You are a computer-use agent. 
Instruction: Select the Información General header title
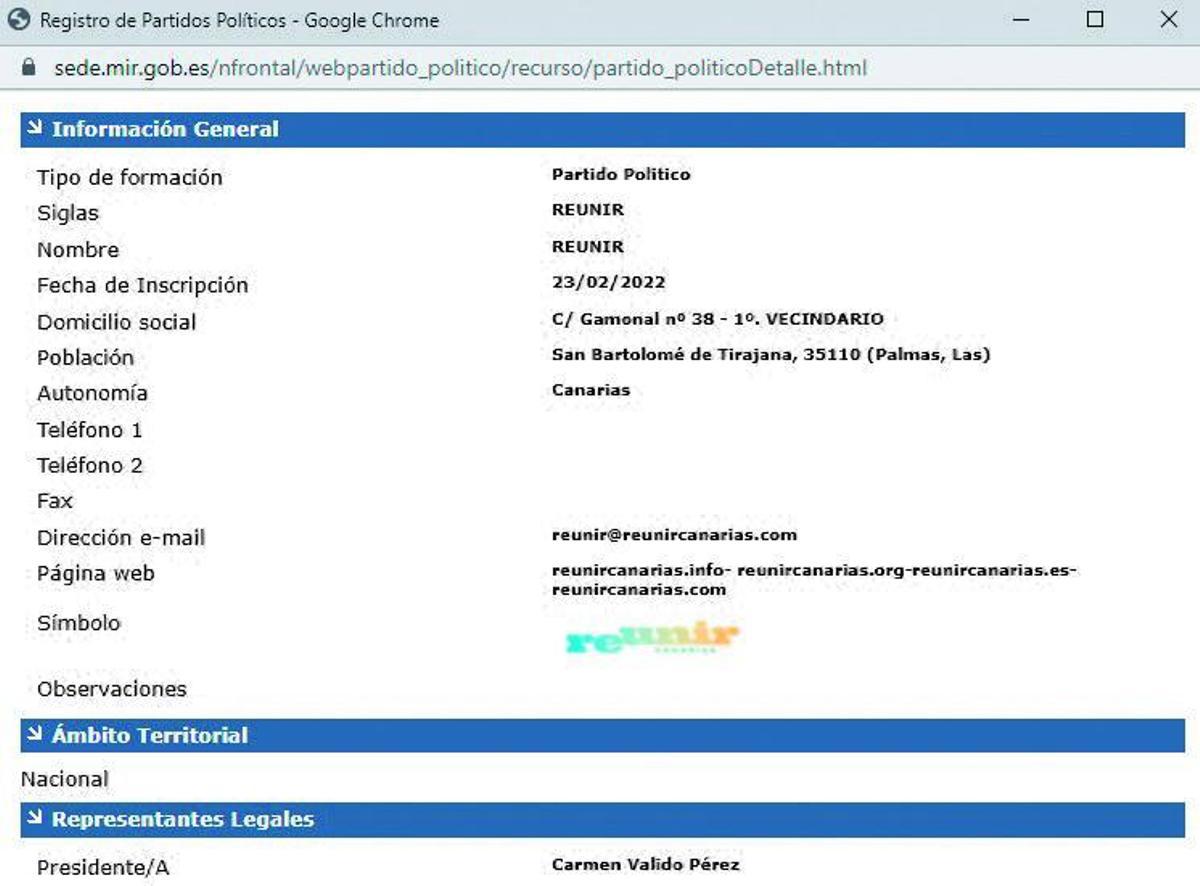coord(165,129)
